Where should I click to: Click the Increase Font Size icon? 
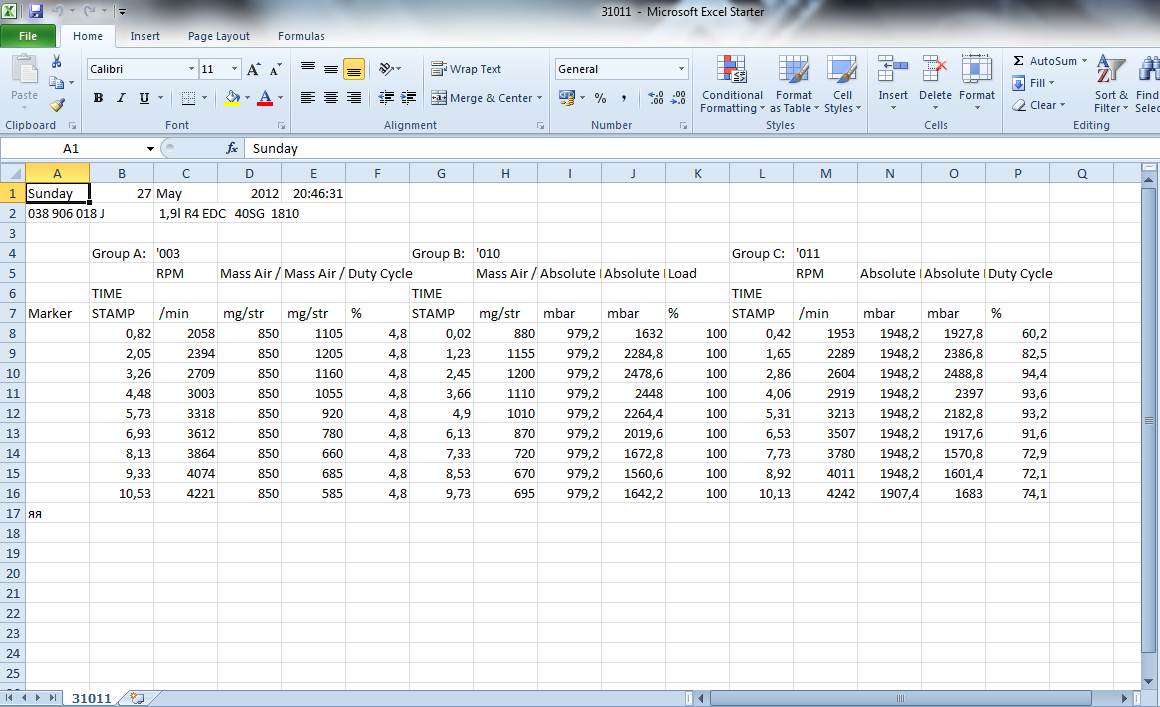click(253, 69)
